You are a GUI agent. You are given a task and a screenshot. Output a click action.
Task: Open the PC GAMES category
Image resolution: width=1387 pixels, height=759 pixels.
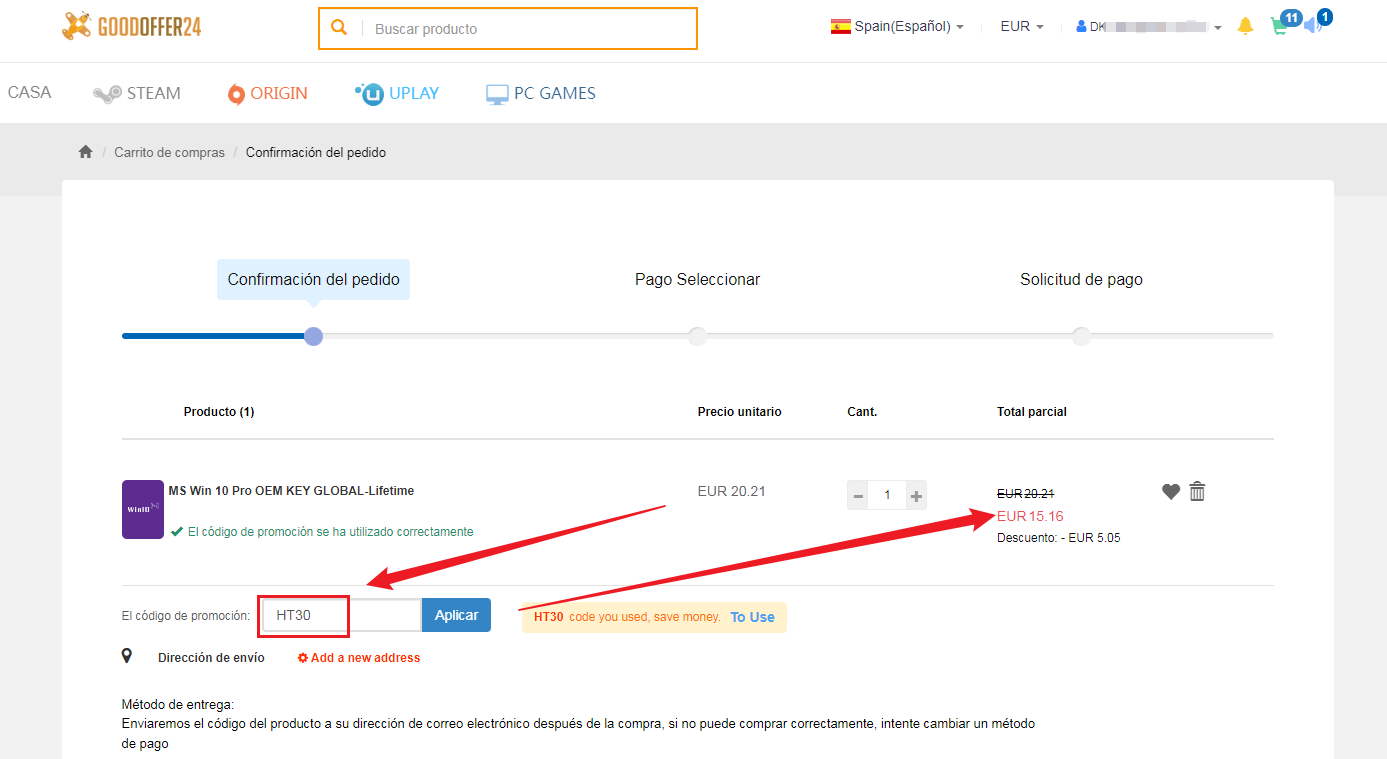[x=540, y=93]
